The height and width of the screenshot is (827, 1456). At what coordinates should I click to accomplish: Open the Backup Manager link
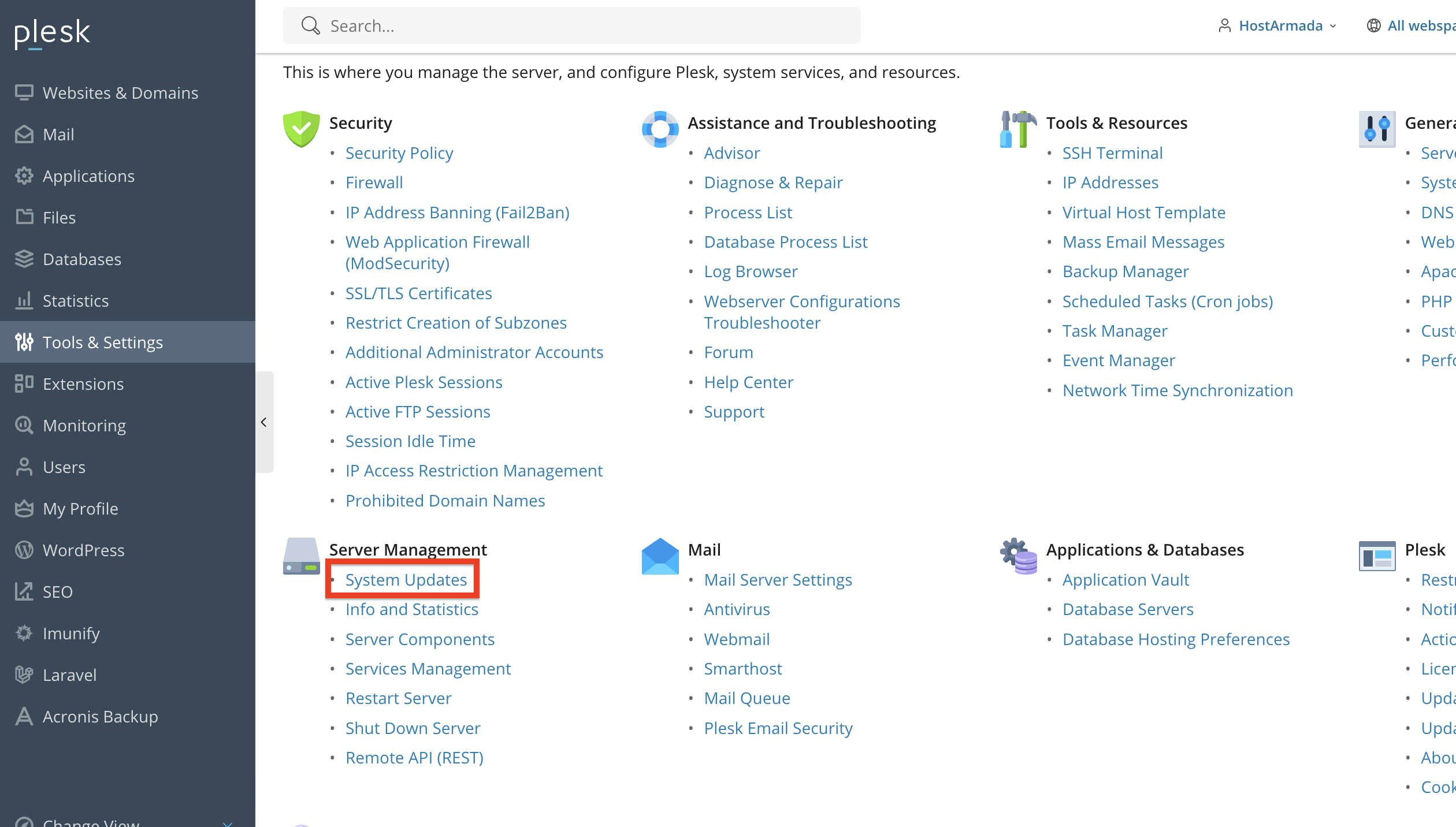1126,271
